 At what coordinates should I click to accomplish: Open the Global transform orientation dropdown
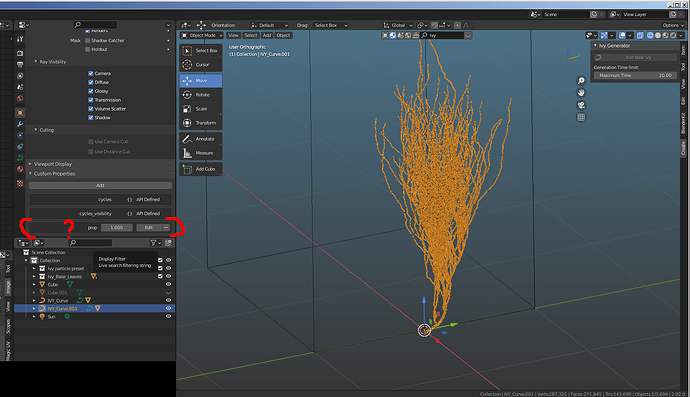(x=398, y=26)
